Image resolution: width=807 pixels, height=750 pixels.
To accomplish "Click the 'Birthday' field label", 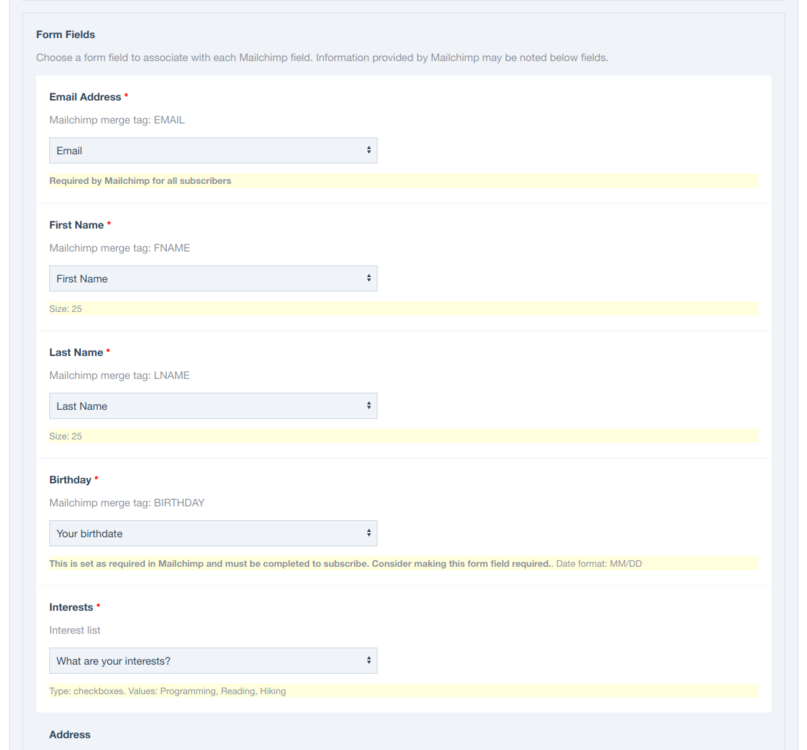I will [70, 479].
